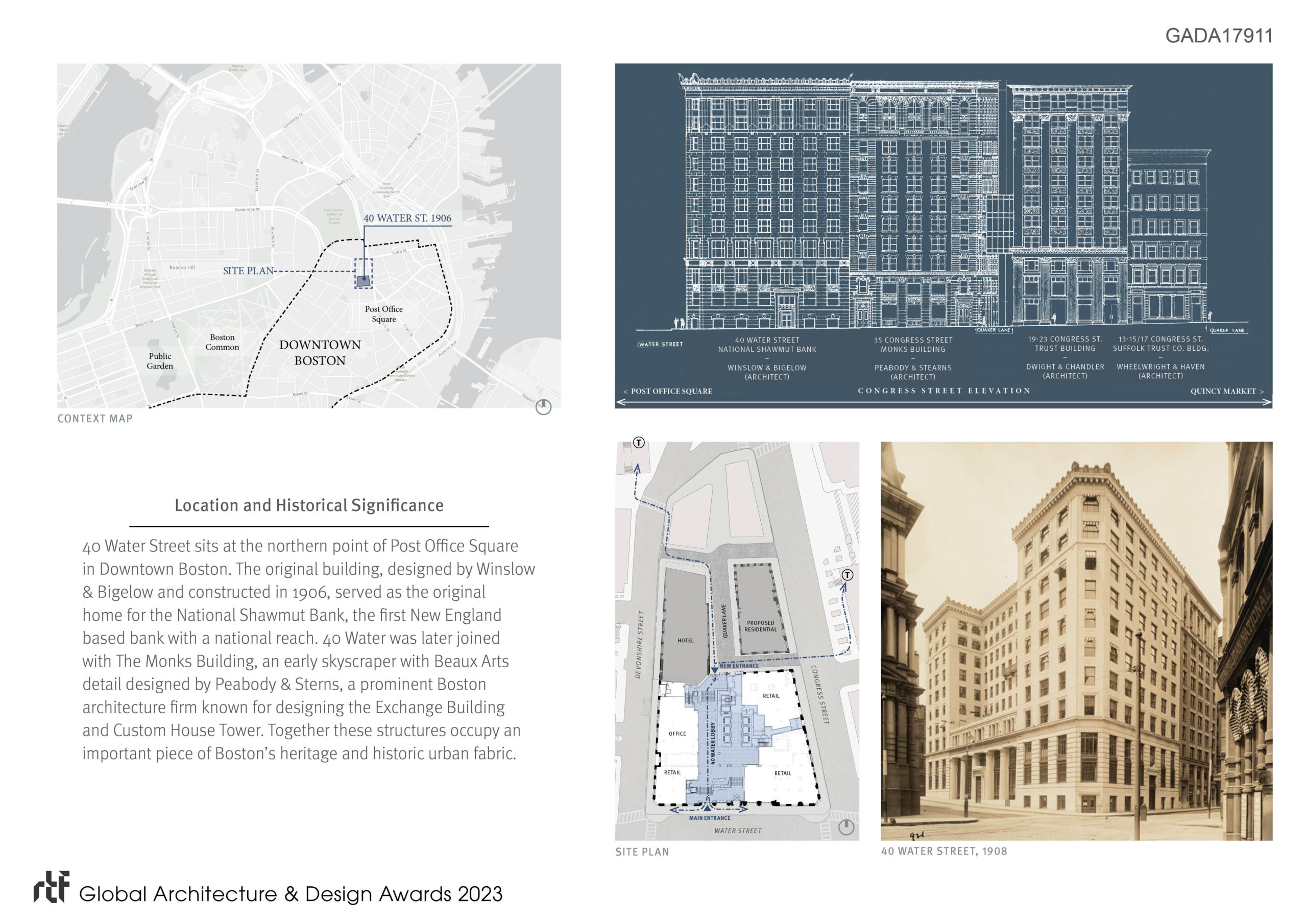The image size is (1307, 924).
Task: Click the blue site marker on context map
Action: (x=364, y=280)
